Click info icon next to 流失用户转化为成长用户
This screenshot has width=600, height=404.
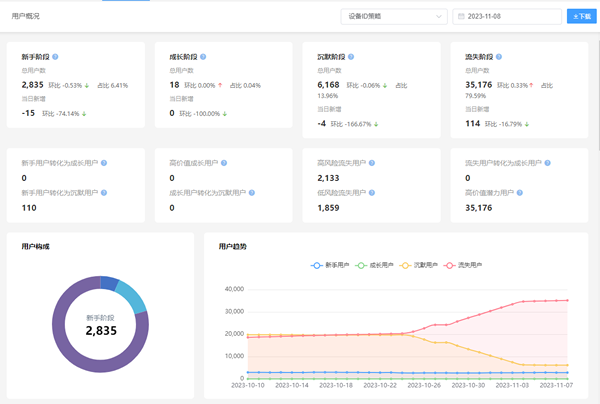[x=547, y=163]
